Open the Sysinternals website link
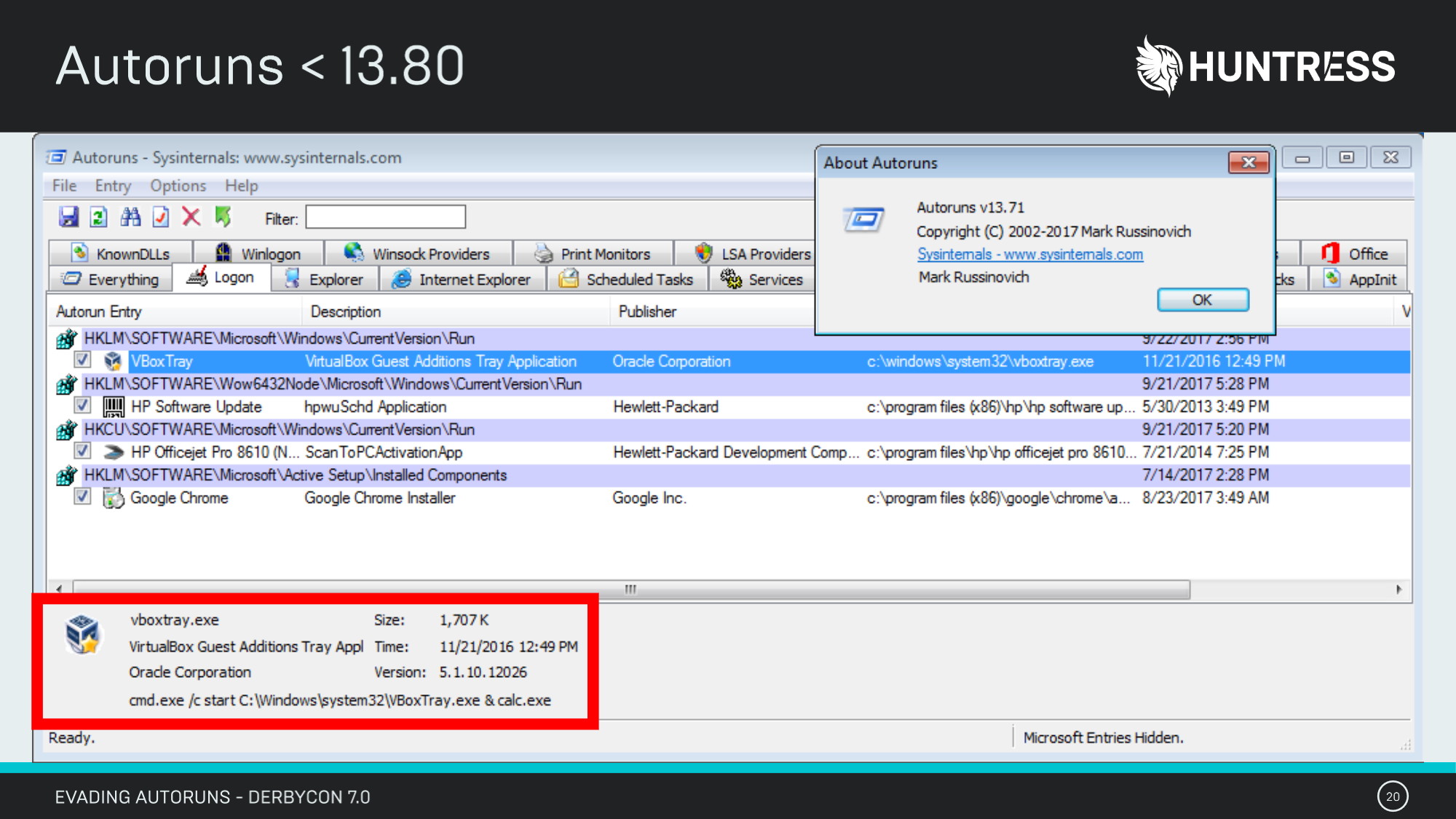Image resolution: width=1456 pixels, height=819 pixels. (x=1029, y=254)
